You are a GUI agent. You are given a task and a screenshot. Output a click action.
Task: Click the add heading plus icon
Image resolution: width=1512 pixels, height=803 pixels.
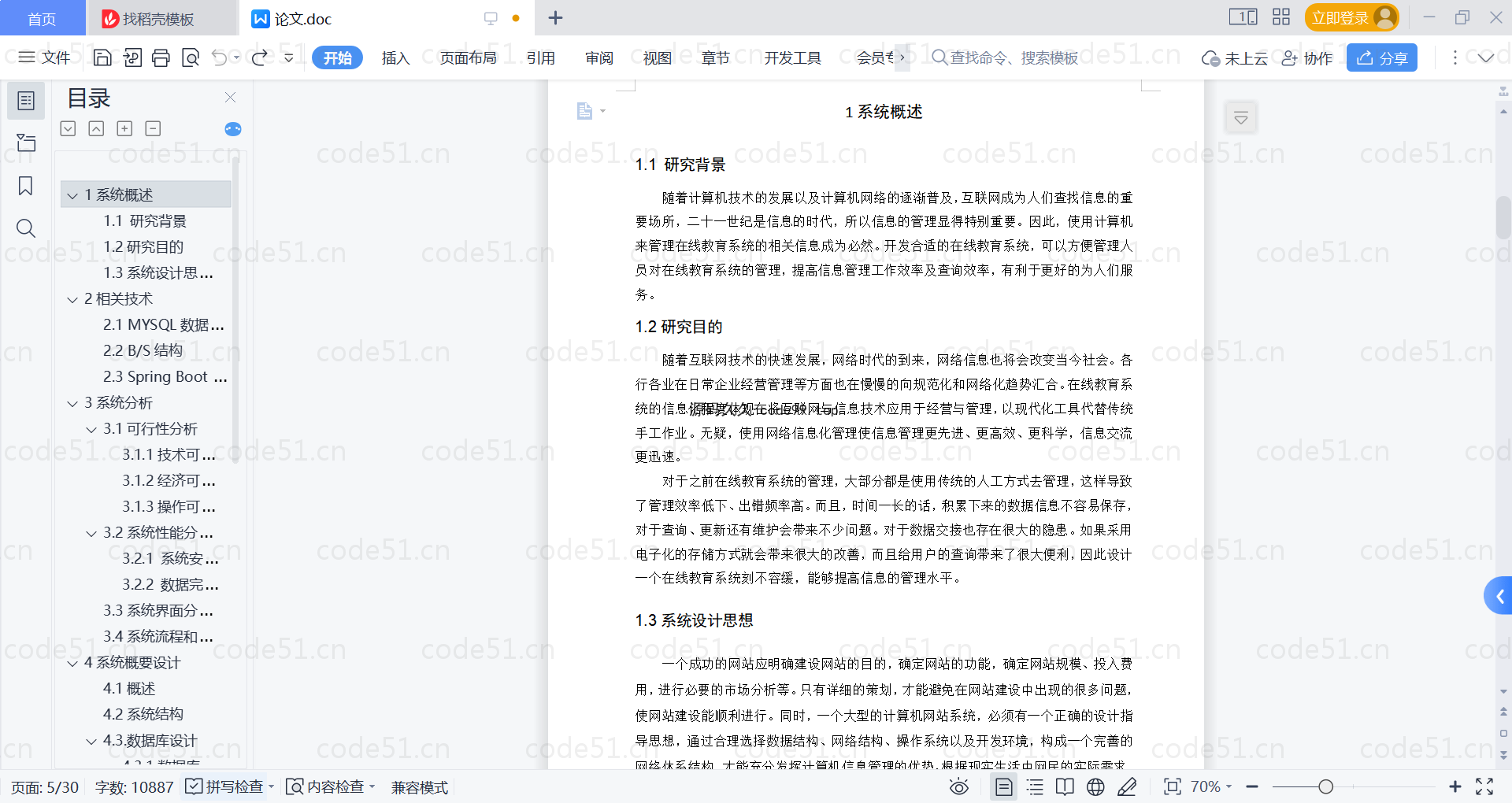point(124,128)
